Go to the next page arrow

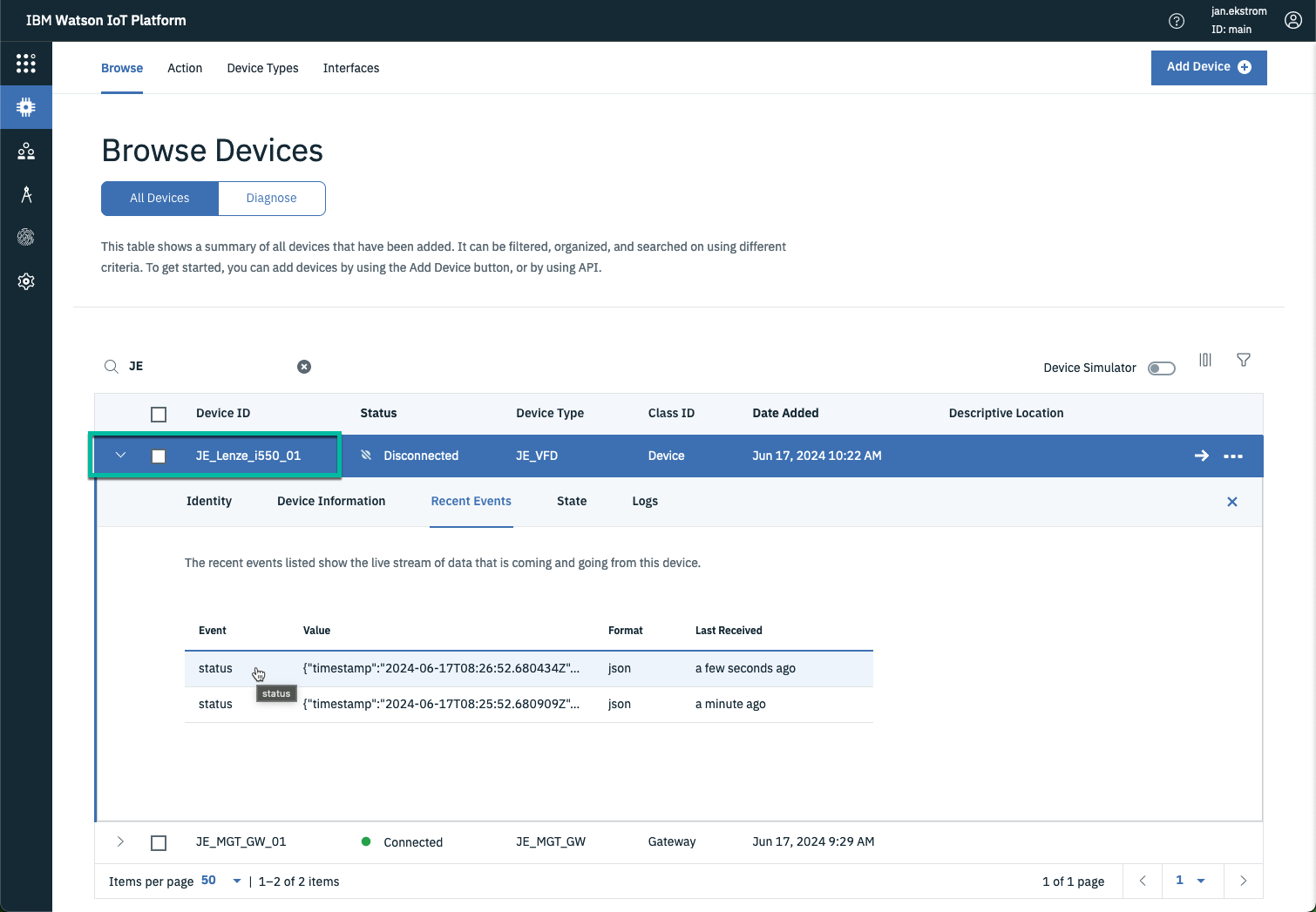pyautogui.click(x=1244, y=881)
